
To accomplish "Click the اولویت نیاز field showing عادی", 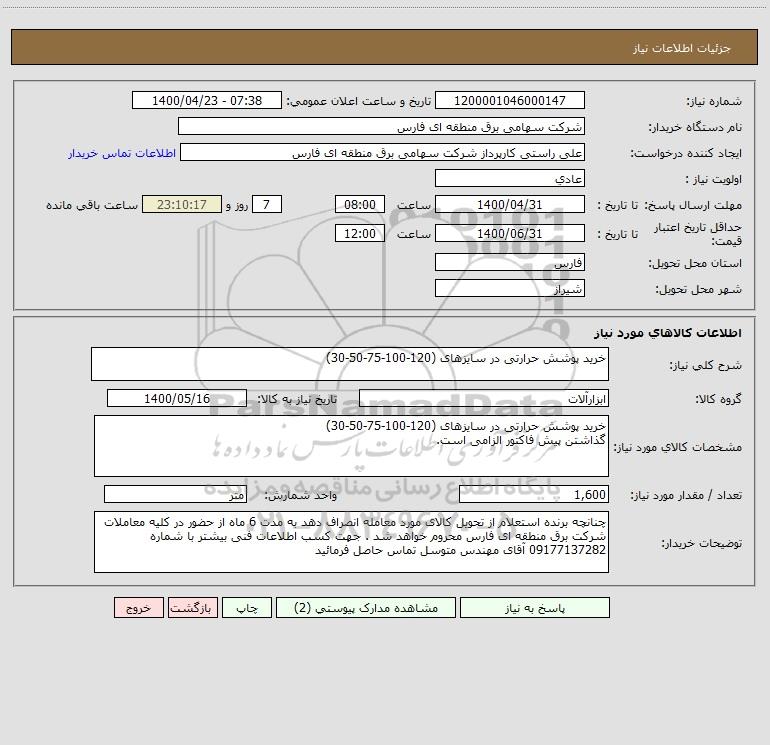I will coord(510,178).
